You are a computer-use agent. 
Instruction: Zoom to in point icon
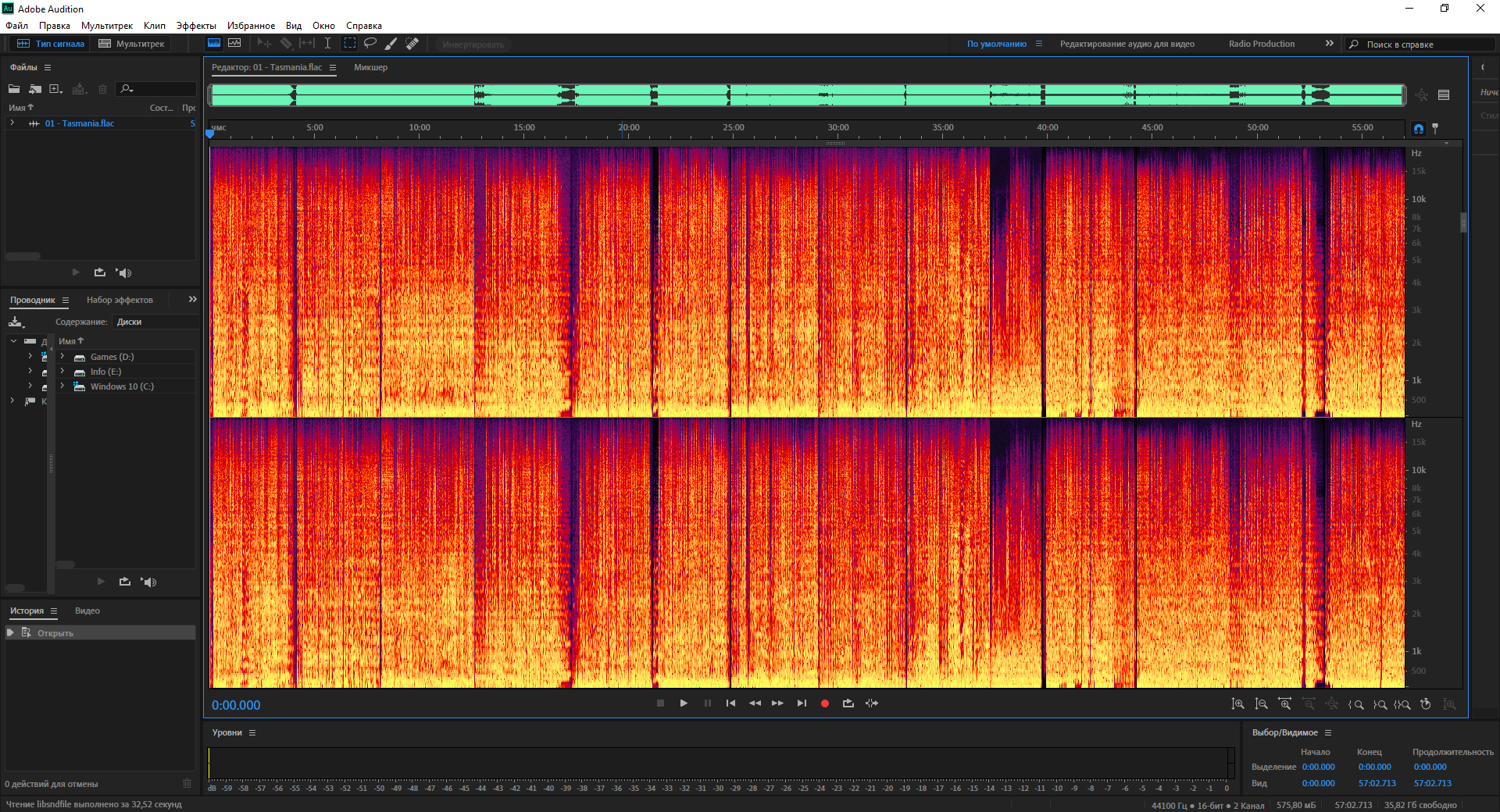[x=1356, y=703]
